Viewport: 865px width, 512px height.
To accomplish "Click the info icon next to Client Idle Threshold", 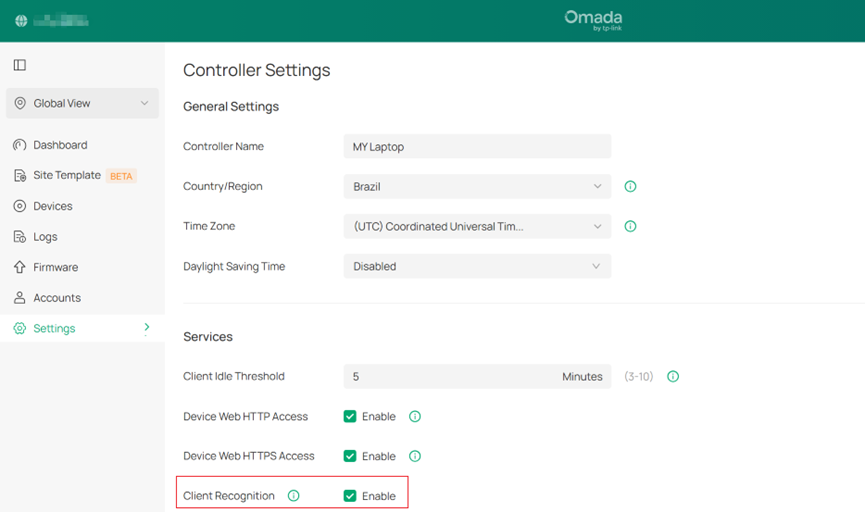I will coord(673,377).
